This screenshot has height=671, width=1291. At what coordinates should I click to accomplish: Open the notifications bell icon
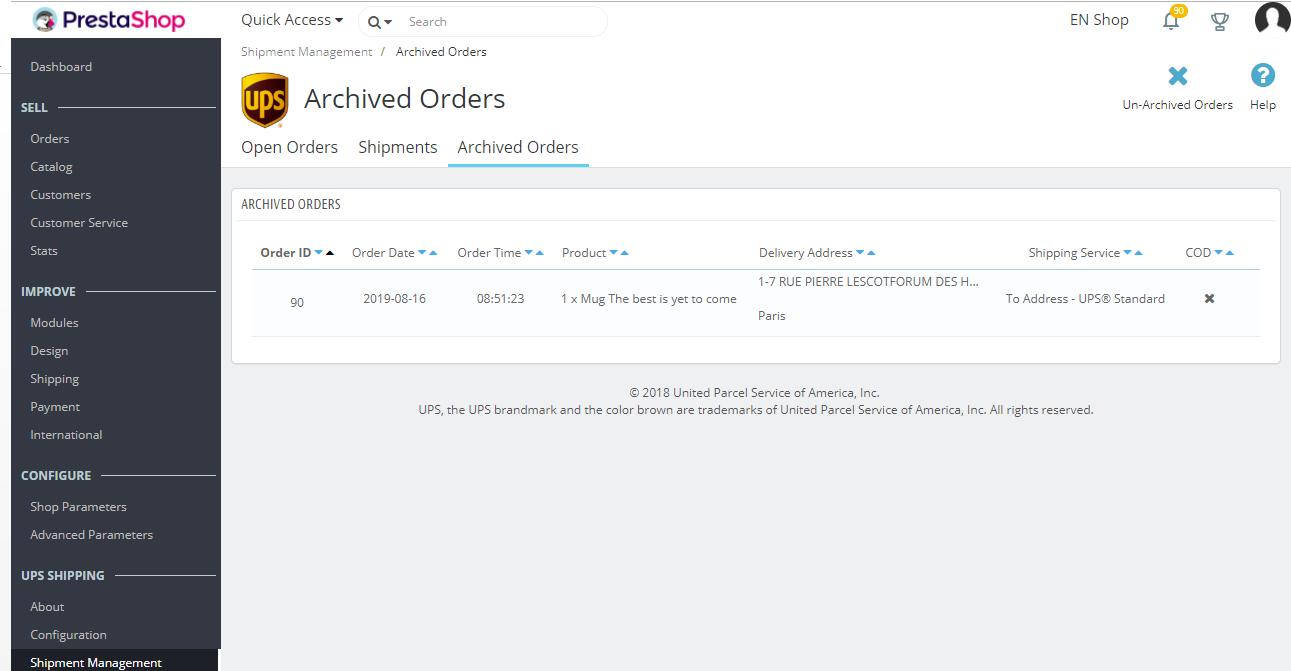tap(1171, 20)
